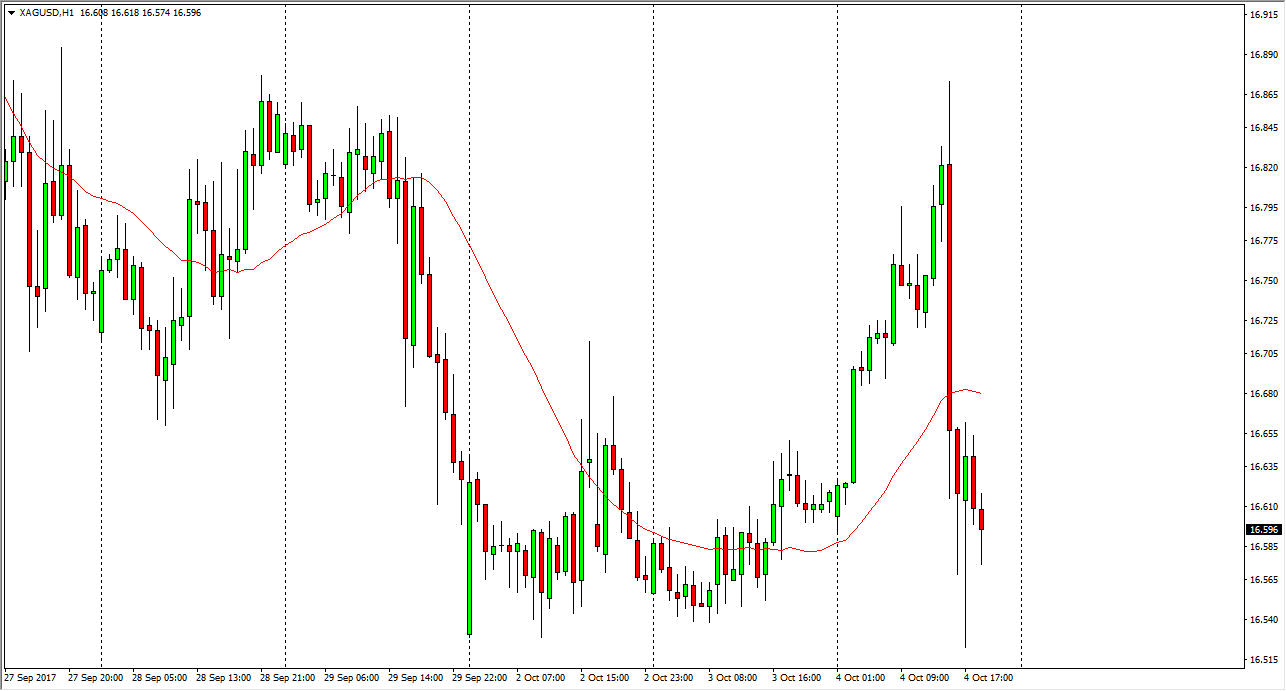Click the last red candle on the chart
This screenshot has height=691, width=1286.
(x=982, y=519)
